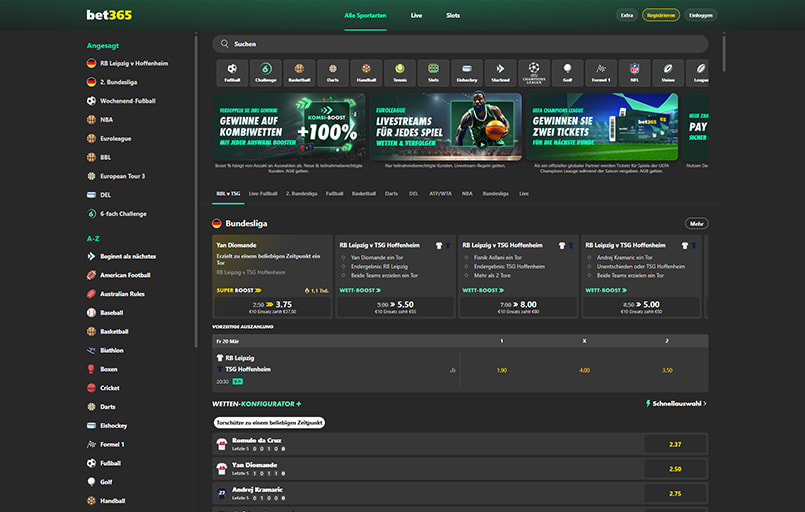Expand the Wetten-Konfigurator plus sign
Image resolution: width=805 pixels, height=512 pixels.
click(x=299, y=404)
